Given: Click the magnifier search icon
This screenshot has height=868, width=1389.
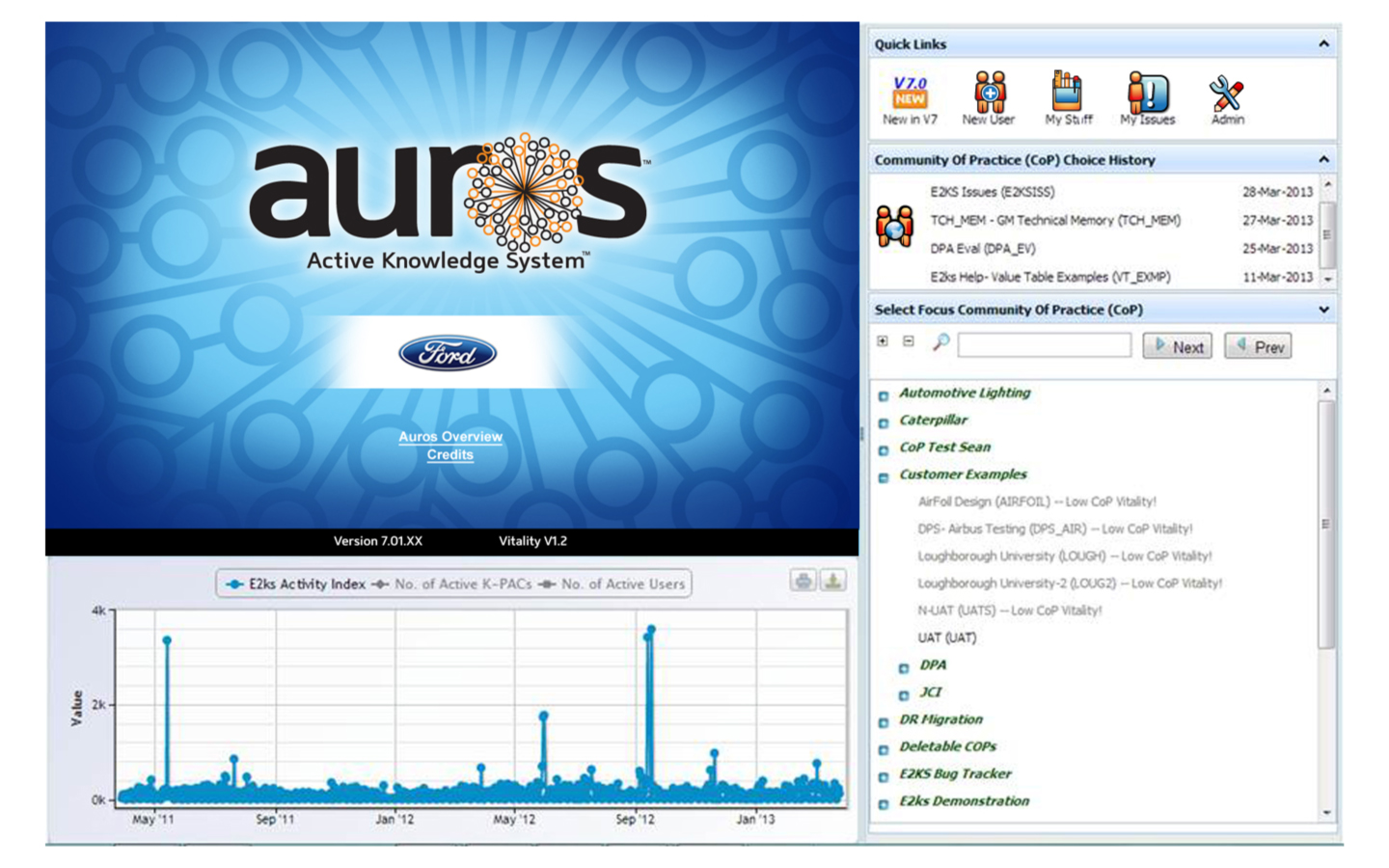Looking at the screenshot, I should [x=940, y=342].
